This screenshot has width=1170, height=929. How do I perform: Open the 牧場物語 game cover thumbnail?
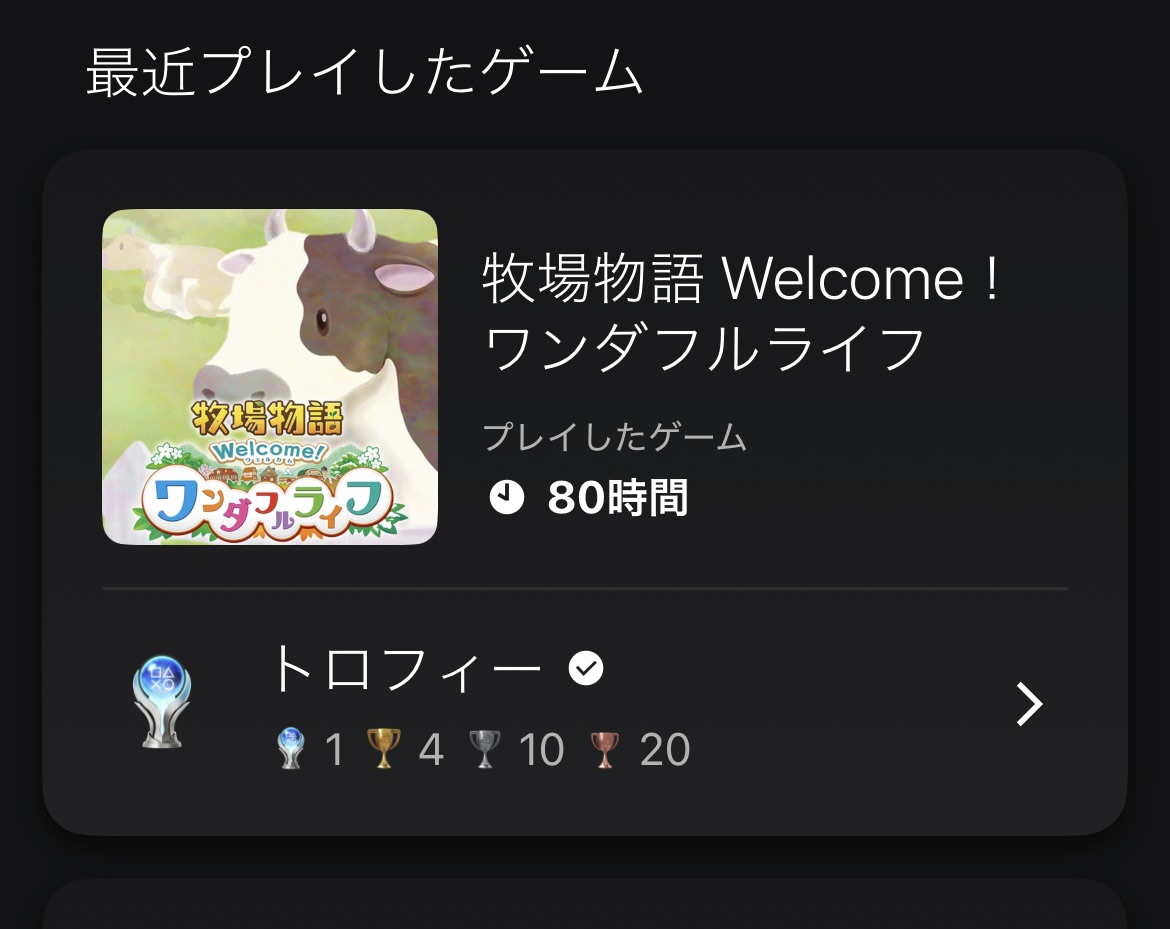coord(269,377)
